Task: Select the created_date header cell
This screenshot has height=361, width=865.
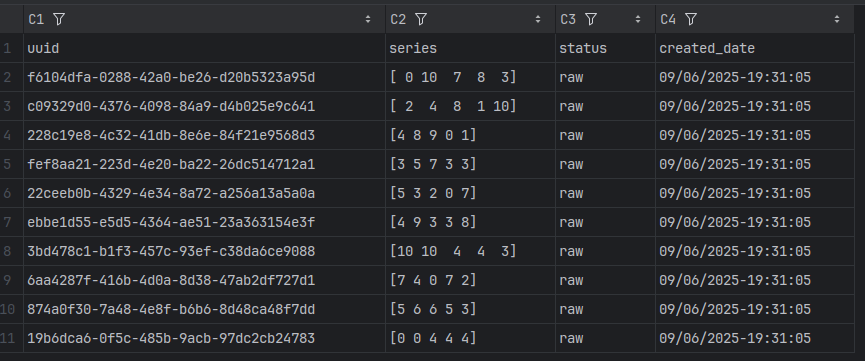Action: click(755, 49)
